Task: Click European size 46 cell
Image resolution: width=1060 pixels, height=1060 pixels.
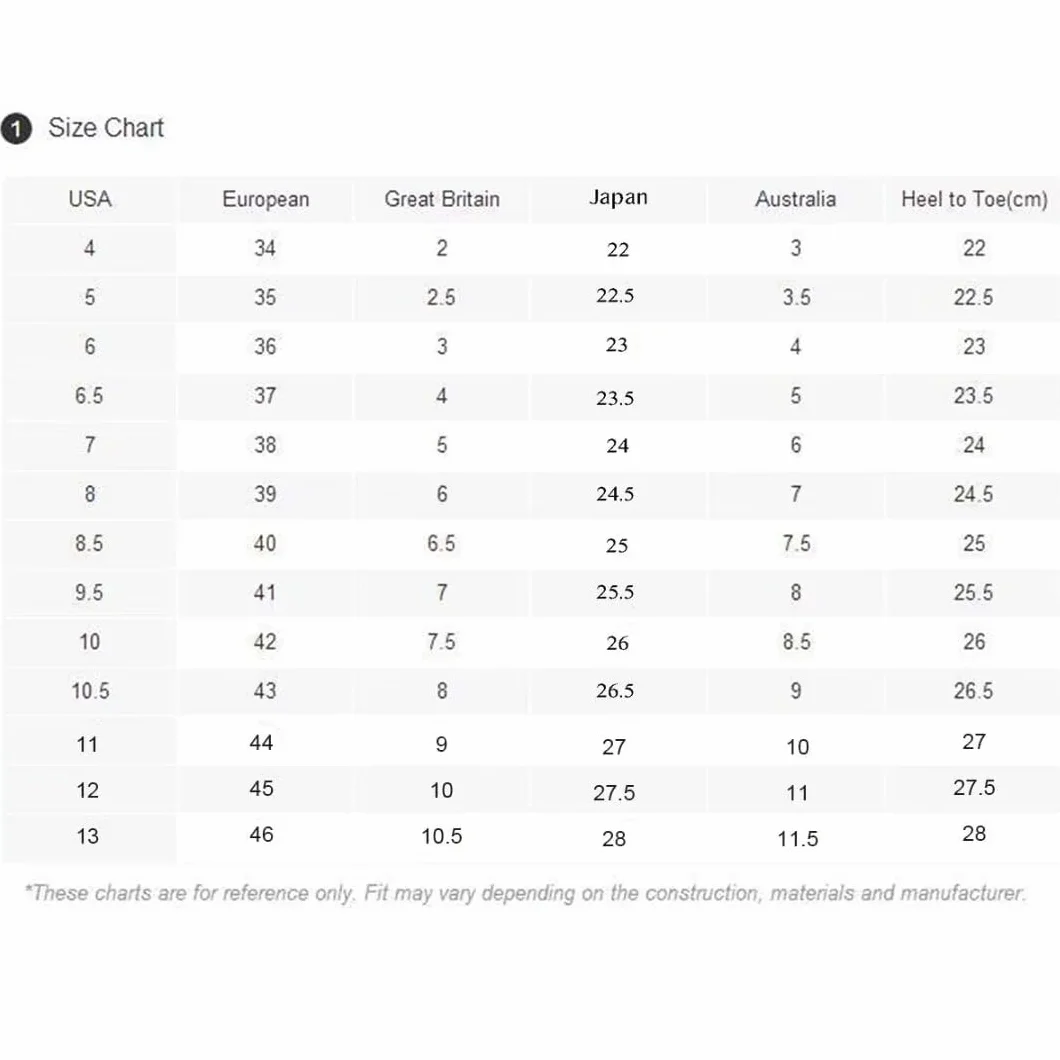Action: [x=262, y=834]
